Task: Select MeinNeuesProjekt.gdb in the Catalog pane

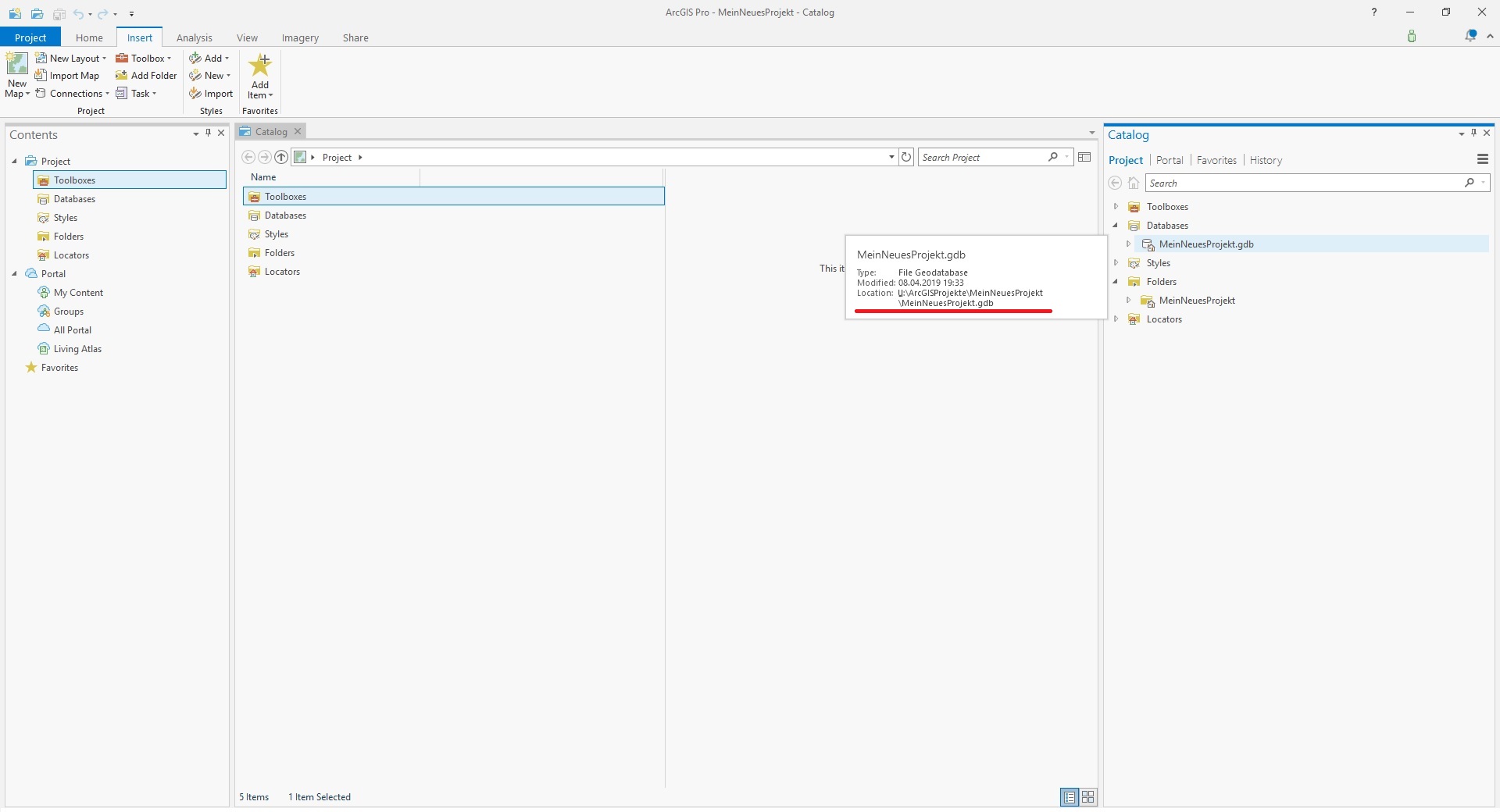Action: click(1205, 244)
